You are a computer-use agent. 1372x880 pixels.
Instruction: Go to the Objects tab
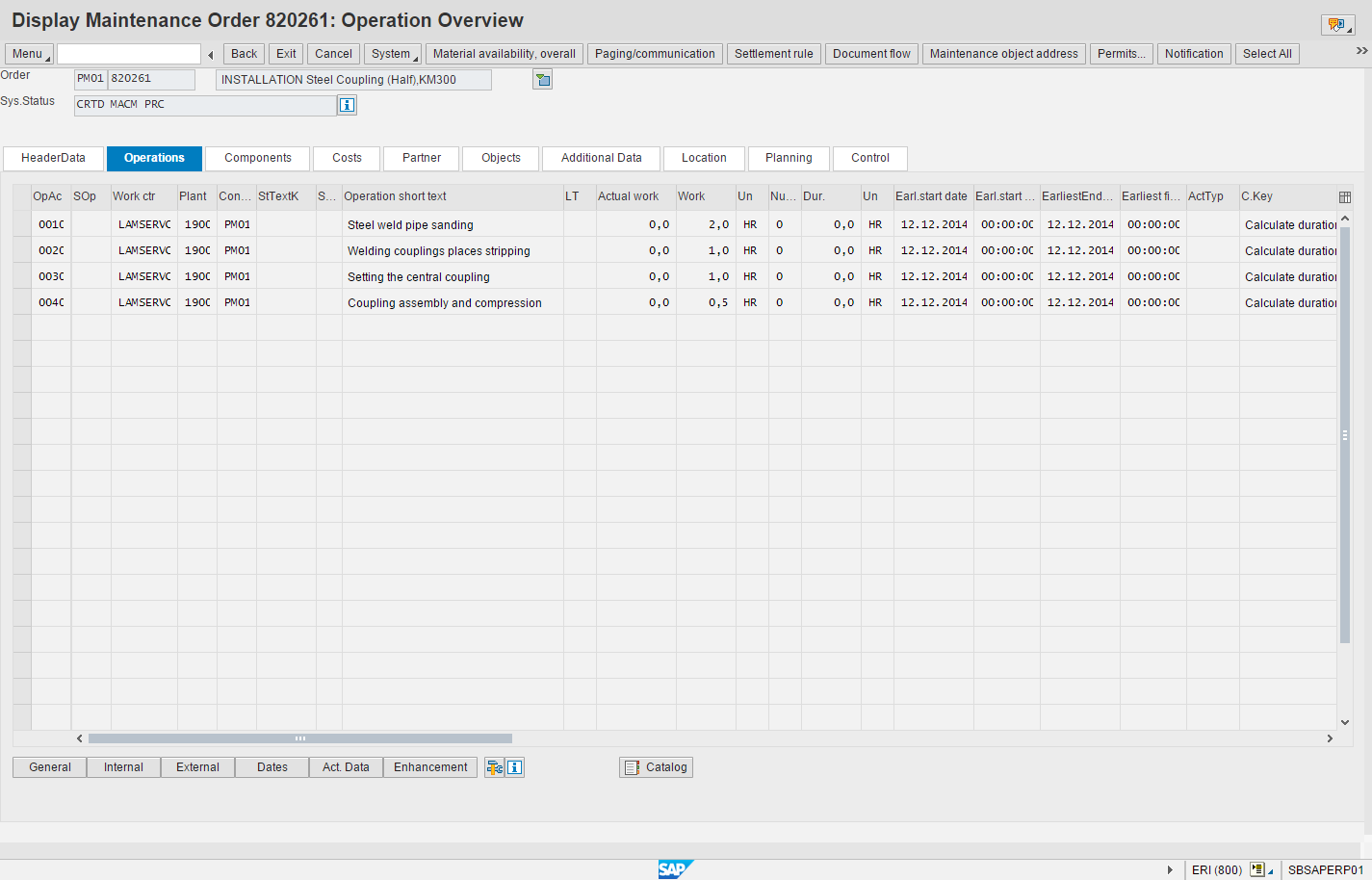(501, 158)
